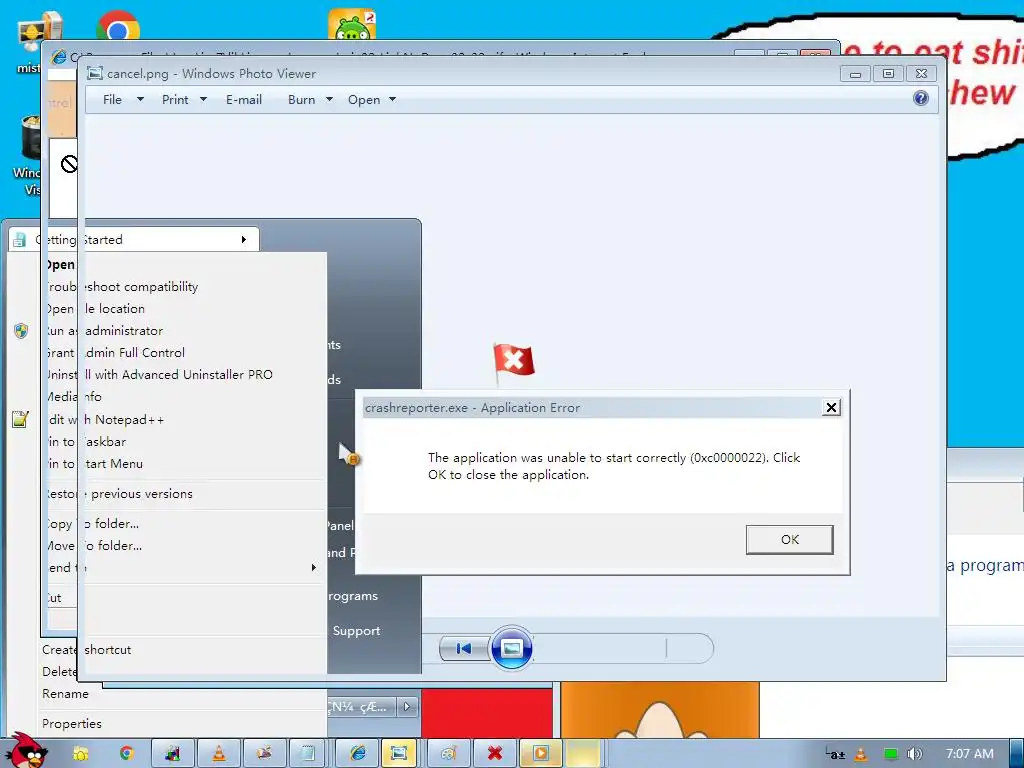This screenshot has width=1024, height=768.
Task: Click the volume speaker tray icon
Action: [915, 754]
